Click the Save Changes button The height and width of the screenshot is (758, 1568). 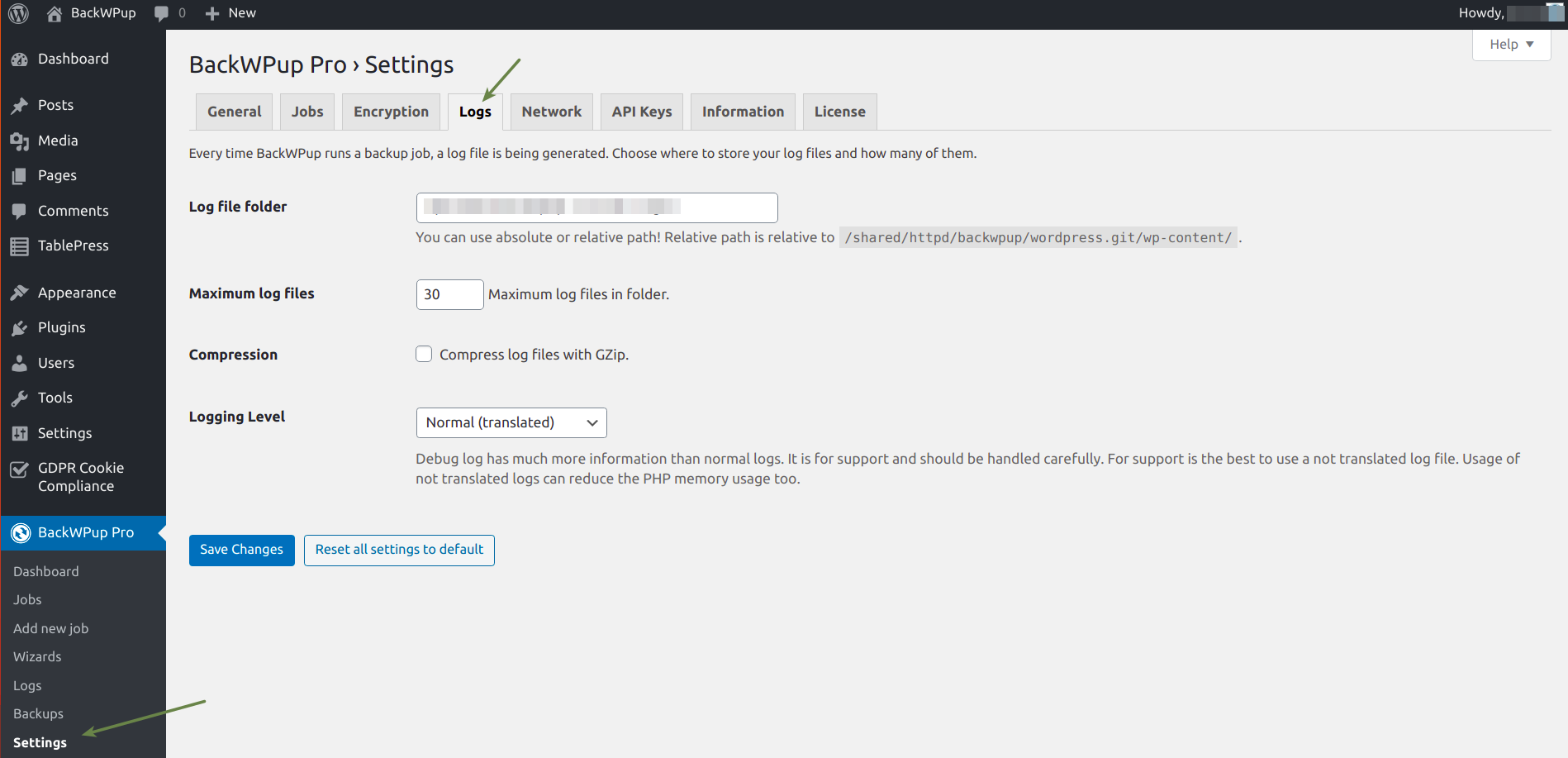pyautogui.click(x=241, y=551)
